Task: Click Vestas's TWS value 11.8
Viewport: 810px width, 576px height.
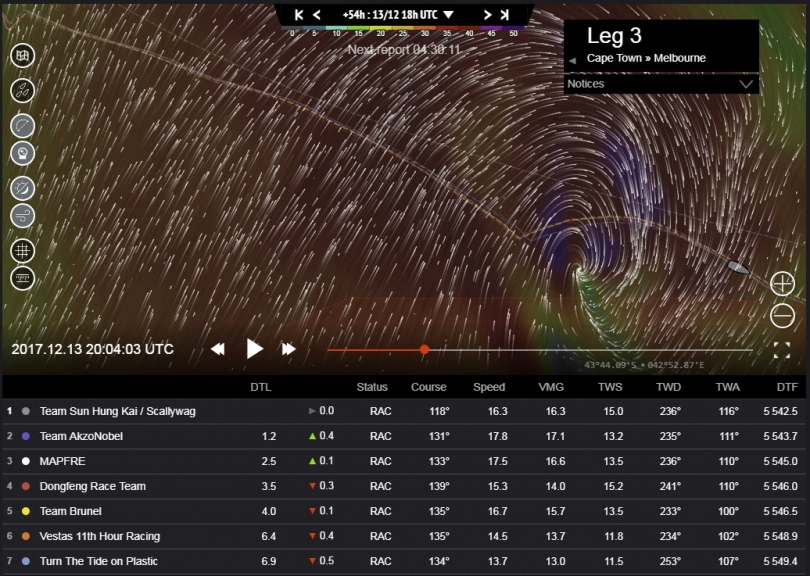Action: coord(614,536)
